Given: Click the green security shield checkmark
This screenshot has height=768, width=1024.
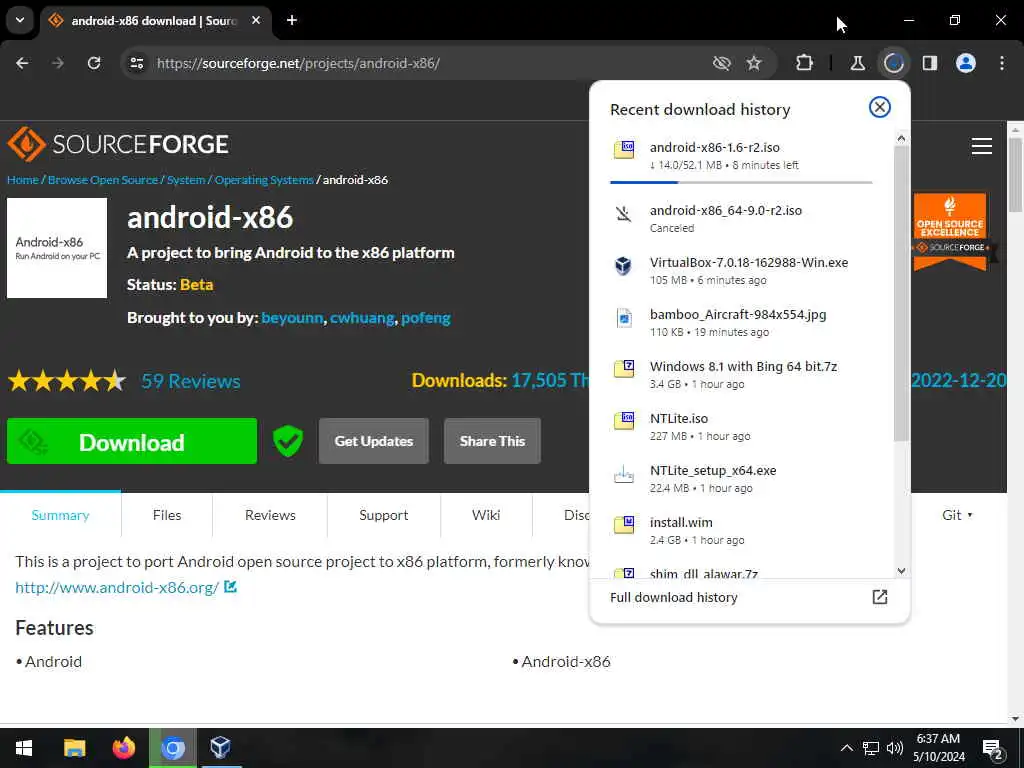Looking at the screenshot, I should click(288, 441).
